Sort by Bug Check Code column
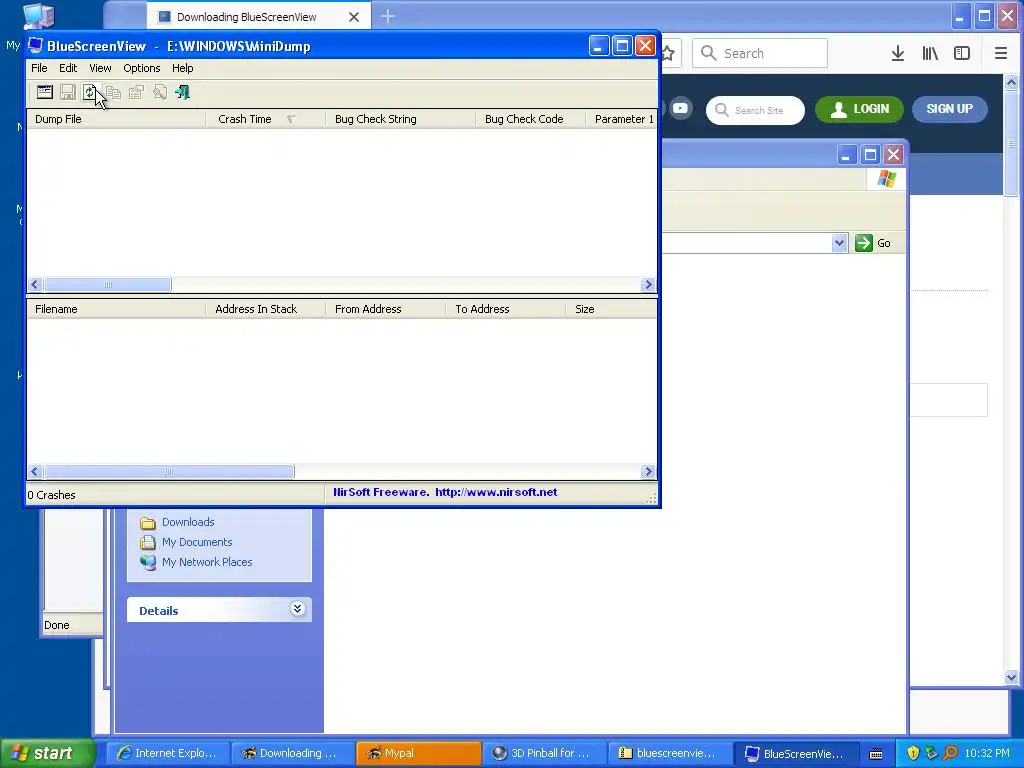Screen dimensions: 1024x768 [x=530, y=119]
